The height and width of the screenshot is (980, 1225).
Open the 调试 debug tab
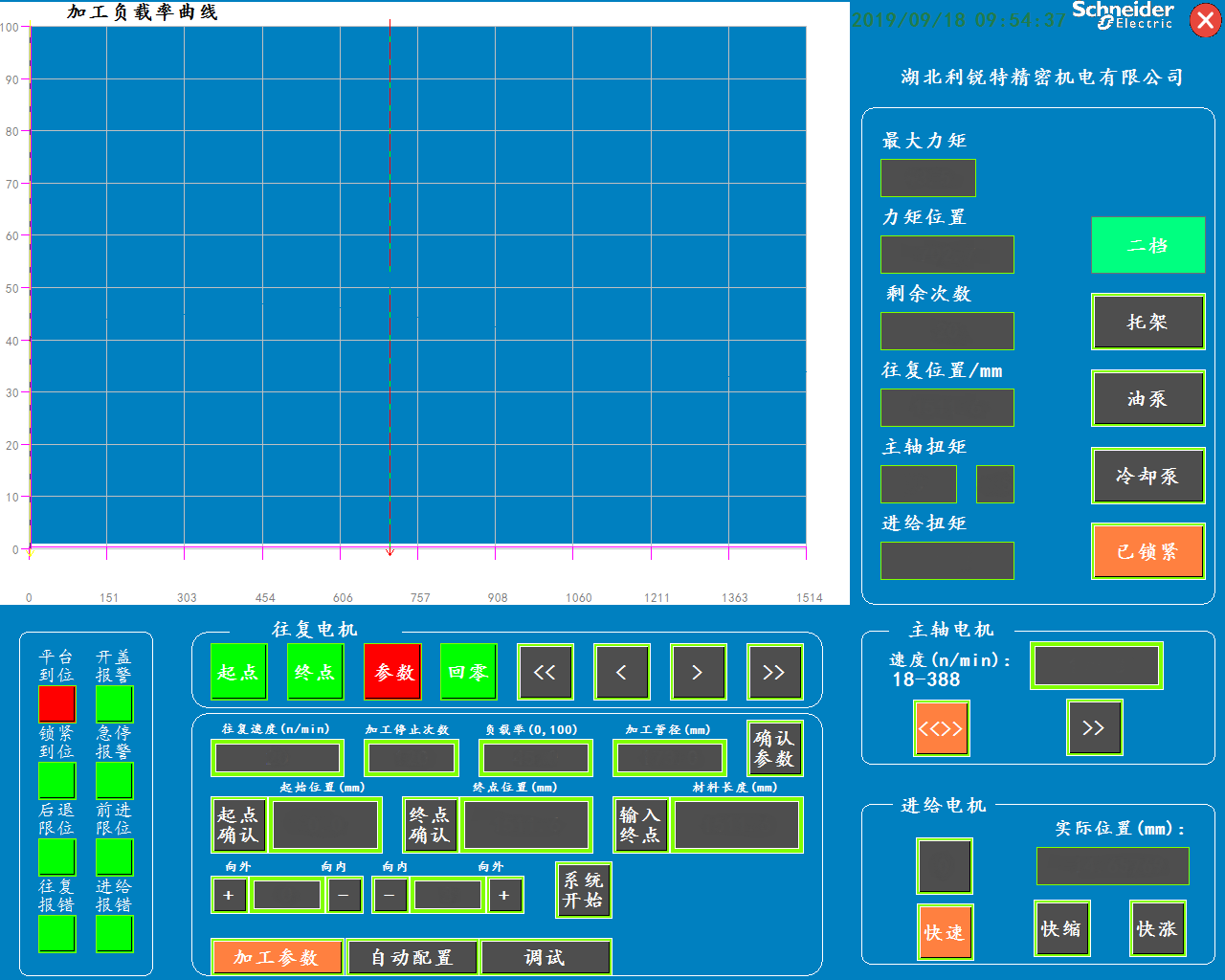pos(545,957)
